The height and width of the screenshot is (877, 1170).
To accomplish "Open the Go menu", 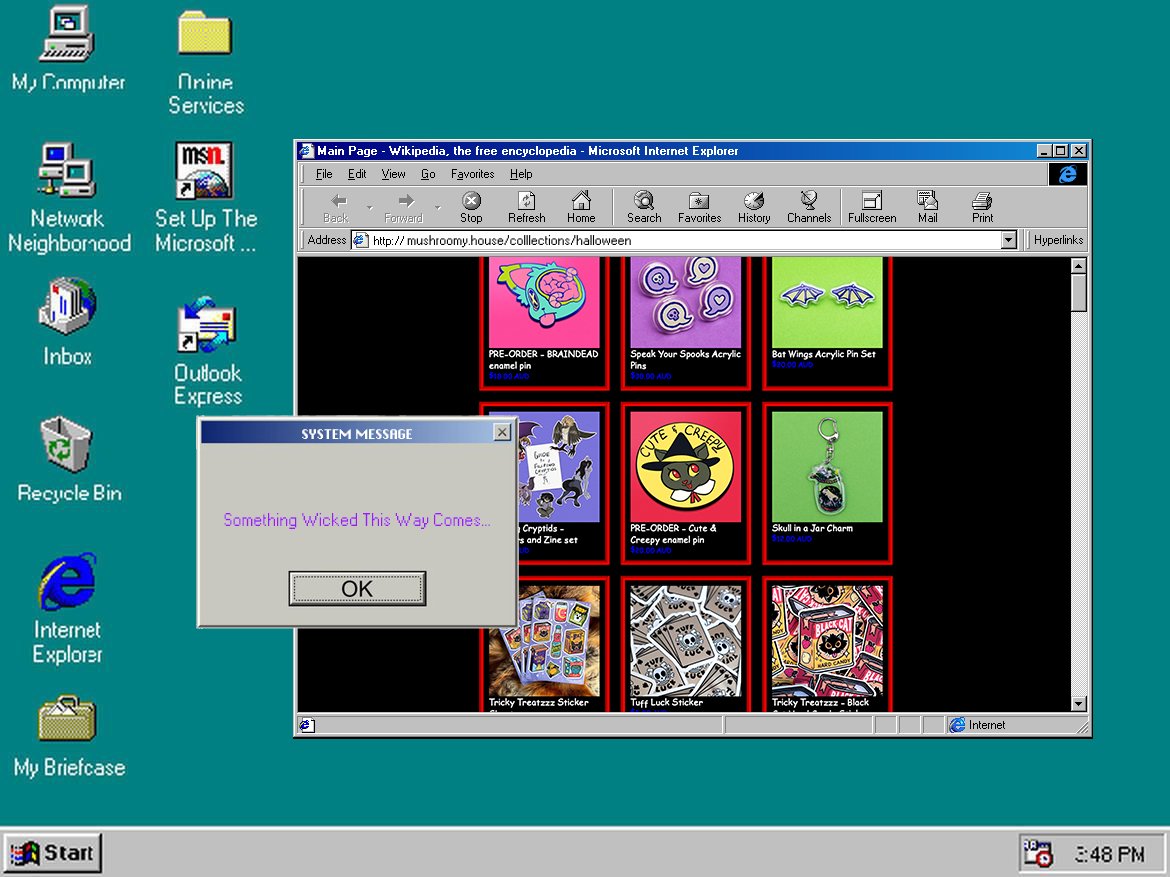I will click(x=428, y=174).
